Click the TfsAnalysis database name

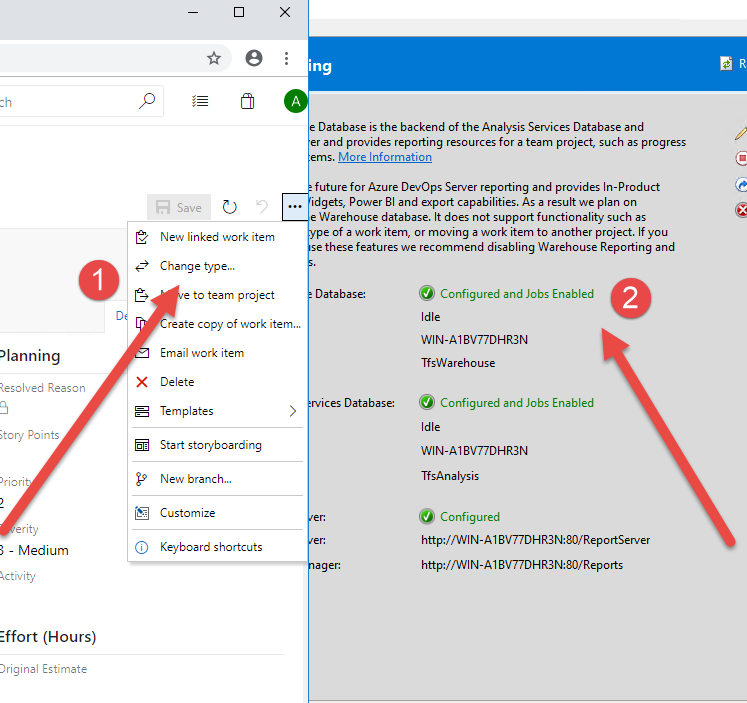(450, 476)
